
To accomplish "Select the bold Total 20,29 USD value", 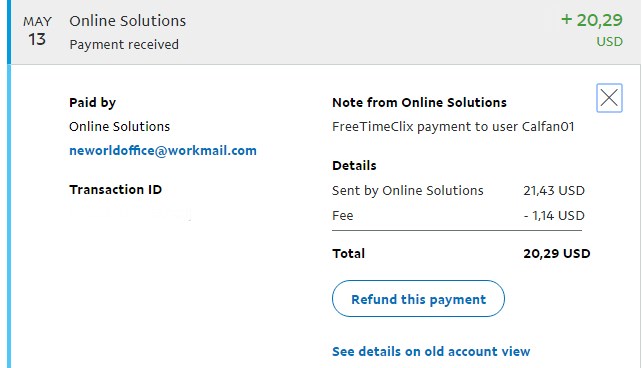I will 557,253.
